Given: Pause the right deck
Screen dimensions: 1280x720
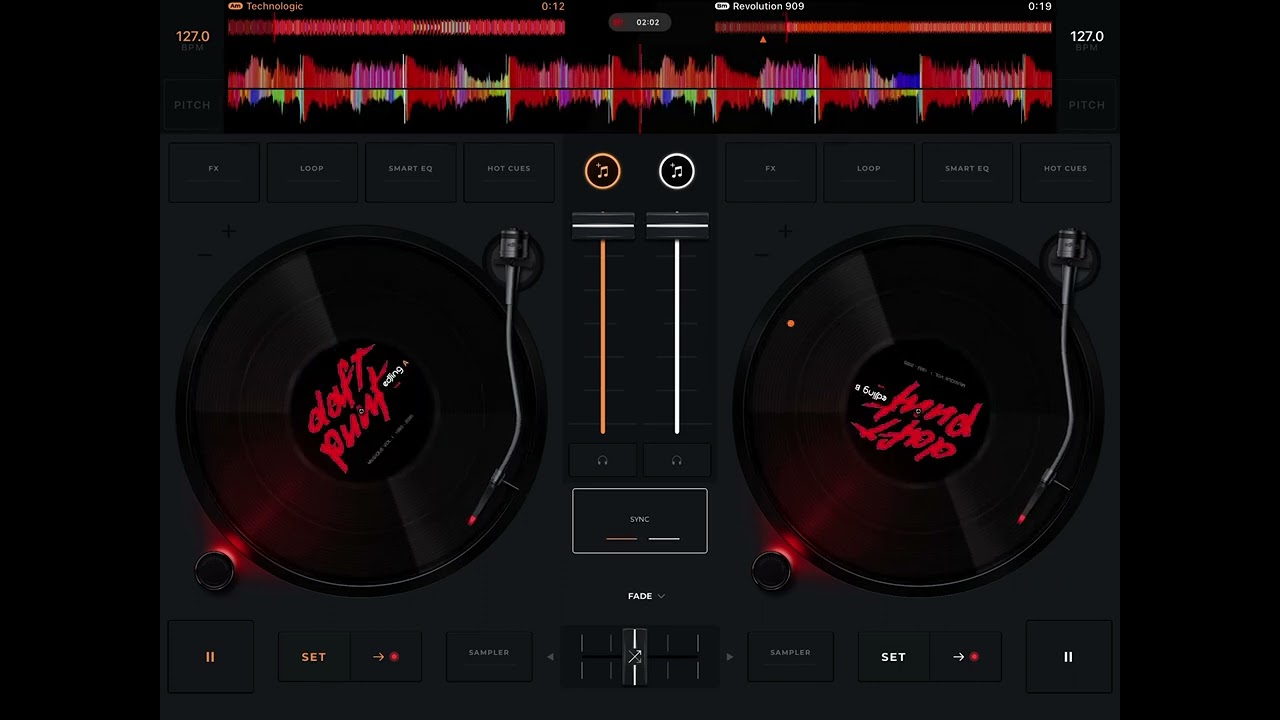Looking at the screenshot, I should coord(1068,657).
